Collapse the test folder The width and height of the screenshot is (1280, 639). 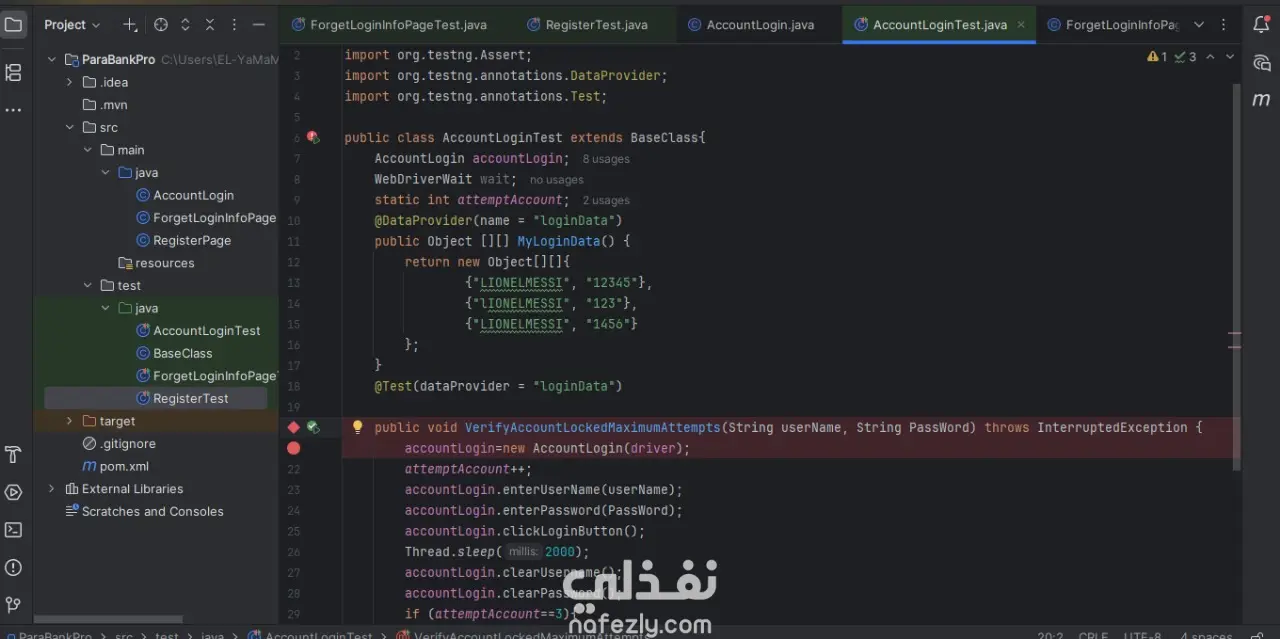pyautogui.click(x=87, y=285)
